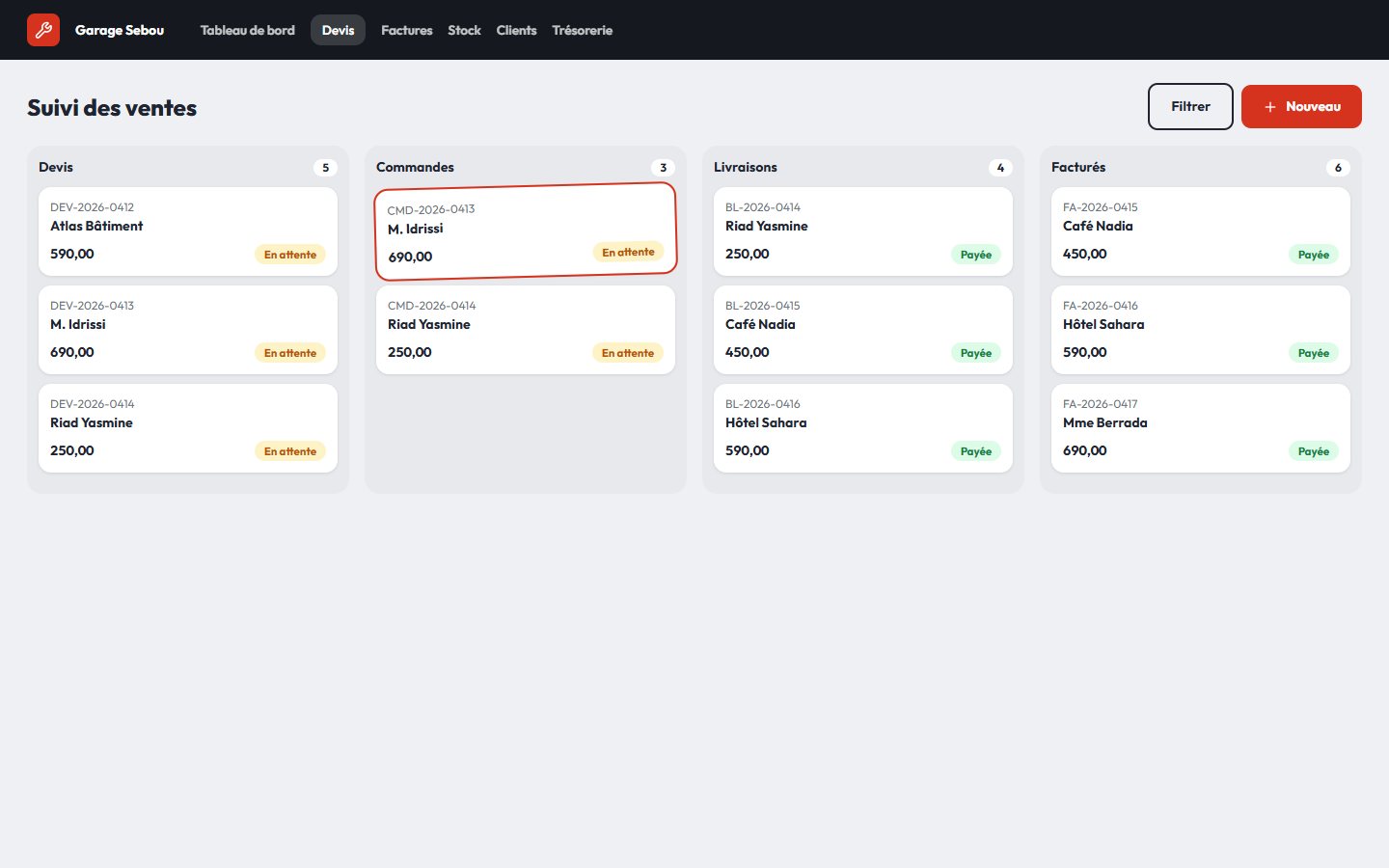Open the Tableau de bord tab
Viewport: 1389px width, 868px height.
pyautogui.click(x=248, y=30)
